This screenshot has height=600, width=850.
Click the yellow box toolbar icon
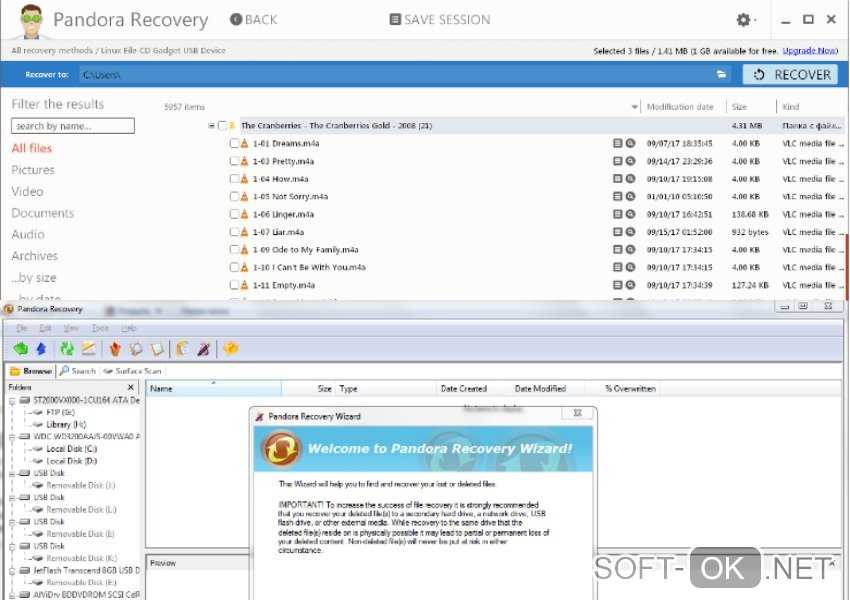tap(230, 349)
